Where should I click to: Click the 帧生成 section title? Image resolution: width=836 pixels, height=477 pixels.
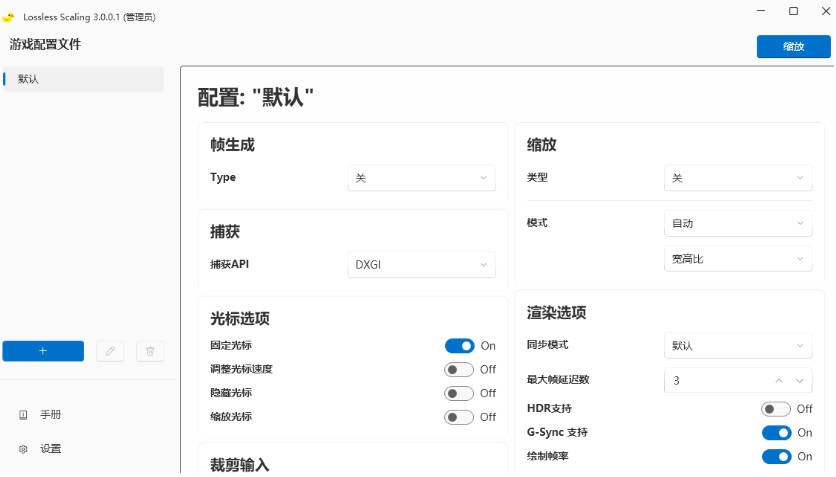click(232, 145)
